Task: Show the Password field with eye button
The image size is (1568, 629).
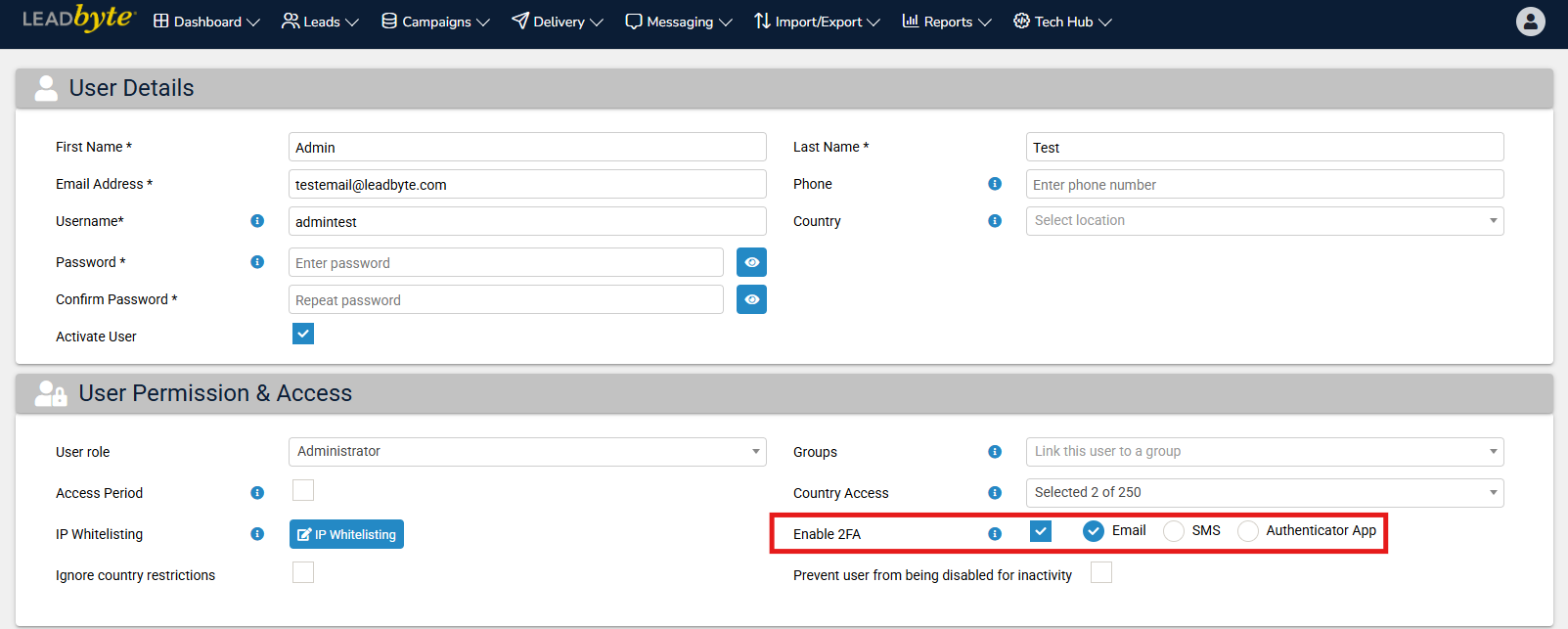Action: tap(751, 262)
